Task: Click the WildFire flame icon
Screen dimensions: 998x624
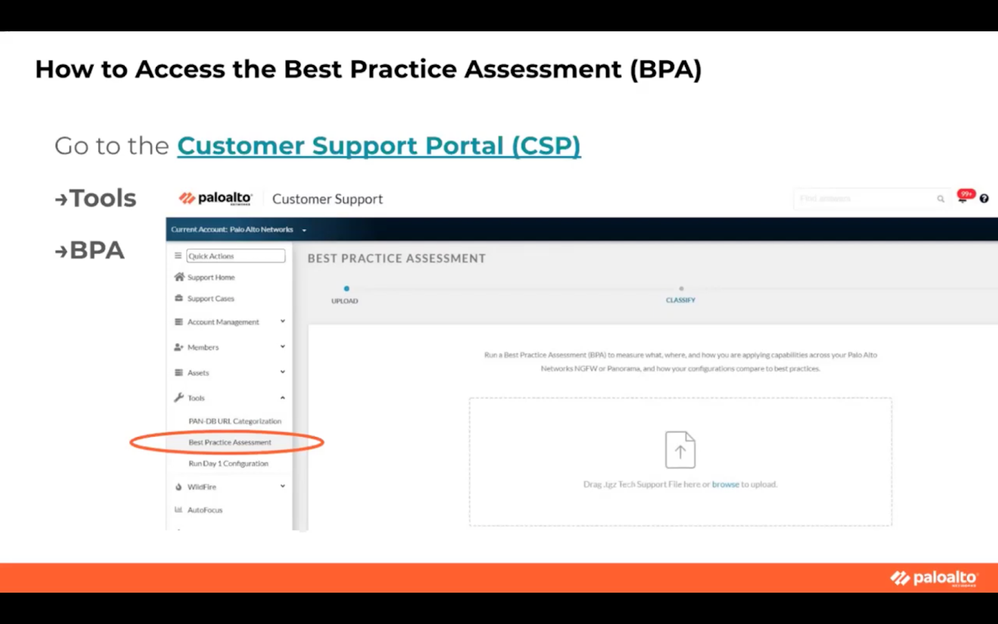Action: click(178, 486)
